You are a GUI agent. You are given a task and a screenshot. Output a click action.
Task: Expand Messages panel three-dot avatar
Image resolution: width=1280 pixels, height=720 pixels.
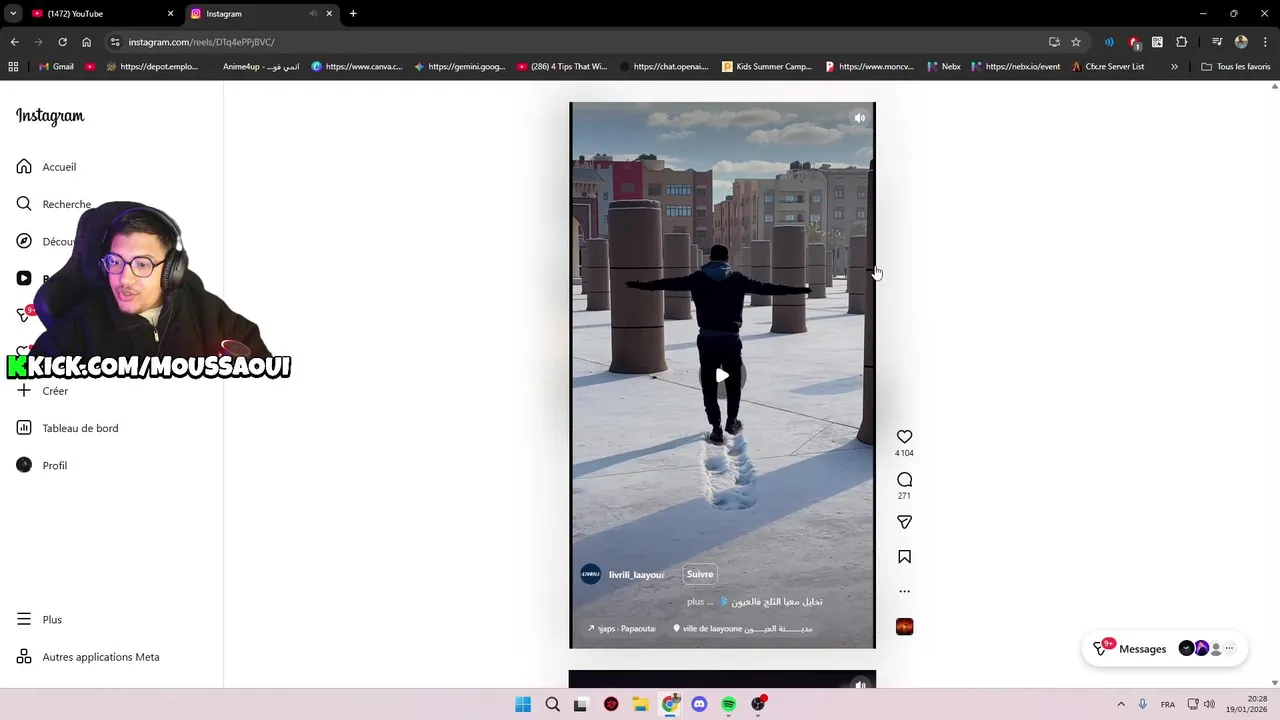1229,649
